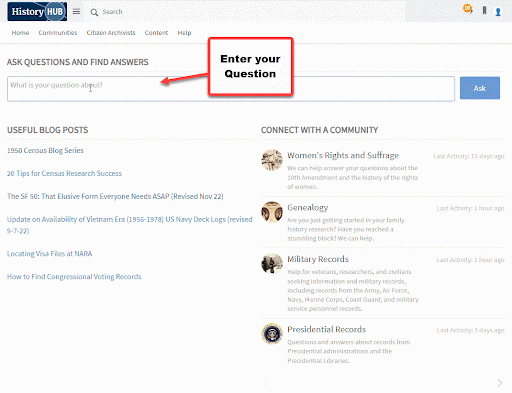The height and width of the screenshot is (393, 512).
Task: Click 'Last Activity: 11 days ago' text
Action: tap(469, 156)
